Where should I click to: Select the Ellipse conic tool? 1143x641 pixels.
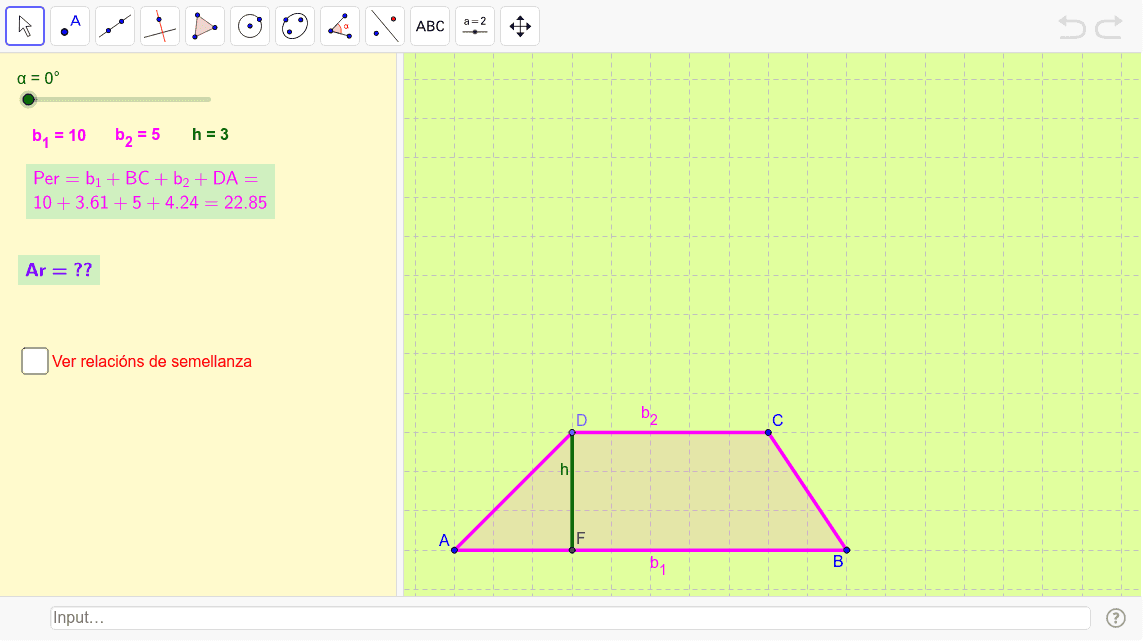pyautogui.click(x=295, y=26)
